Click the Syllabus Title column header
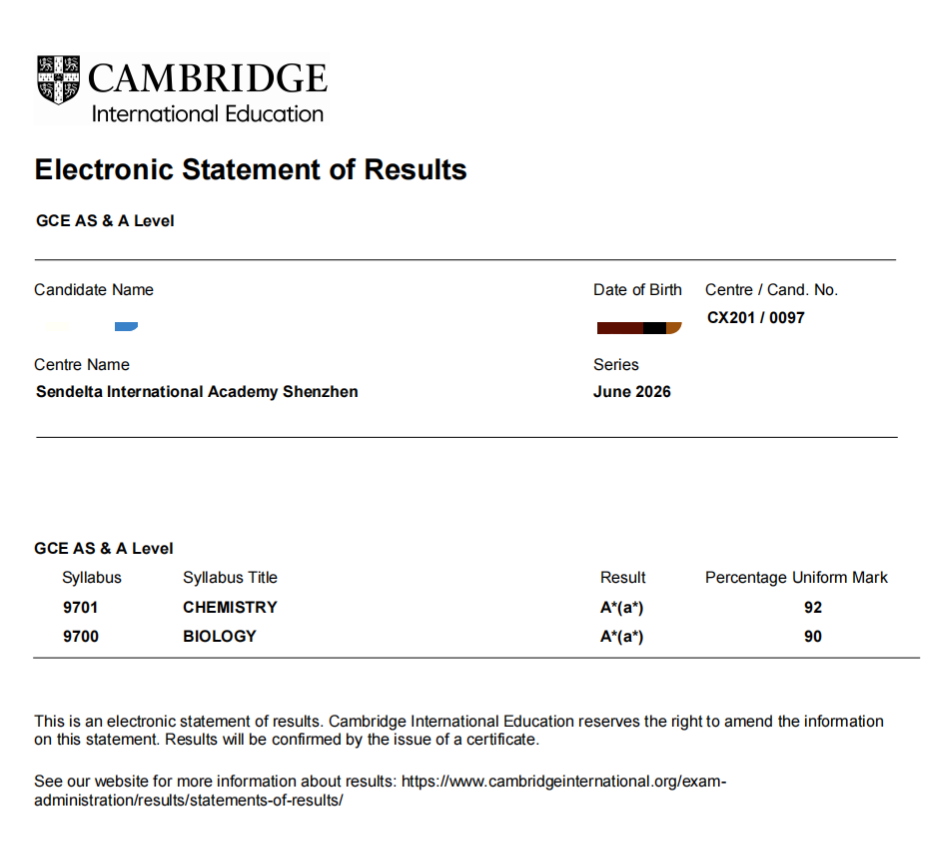This screenshot has width=931, height=841. point(230,578)
